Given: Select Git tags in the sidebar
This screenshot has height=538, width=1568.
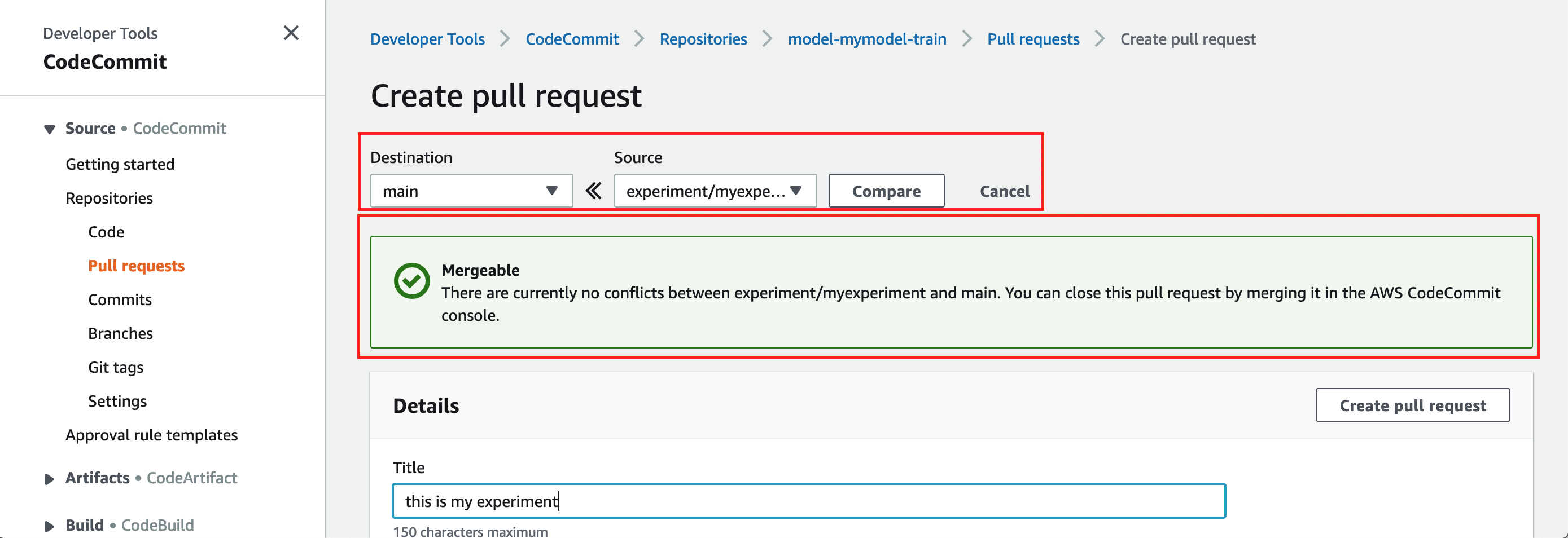Looking at the screenshot, I should [116, 367].
